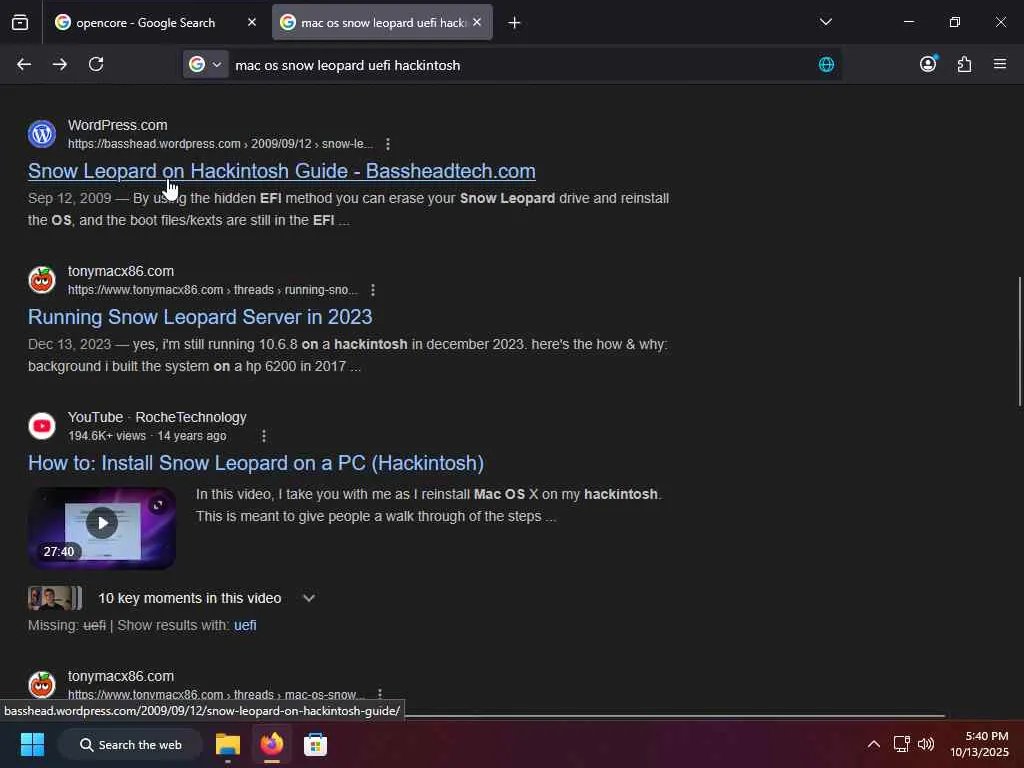The height and width of the screenshot is (768, 1024).
Task: Click the Firefox taskbar icon
Action: (272, 744)
